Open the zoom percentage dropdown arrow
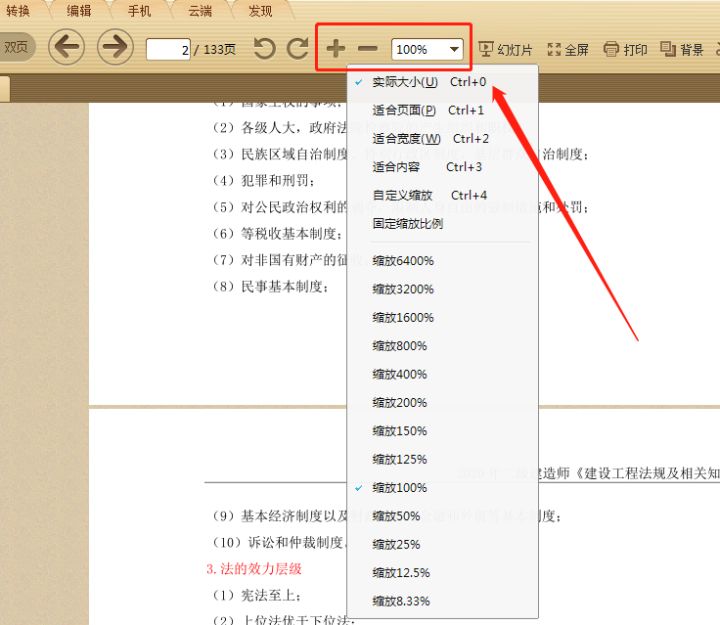Image resolution: width=720 pixels, height=625 pixels. [x=455, y=49]
